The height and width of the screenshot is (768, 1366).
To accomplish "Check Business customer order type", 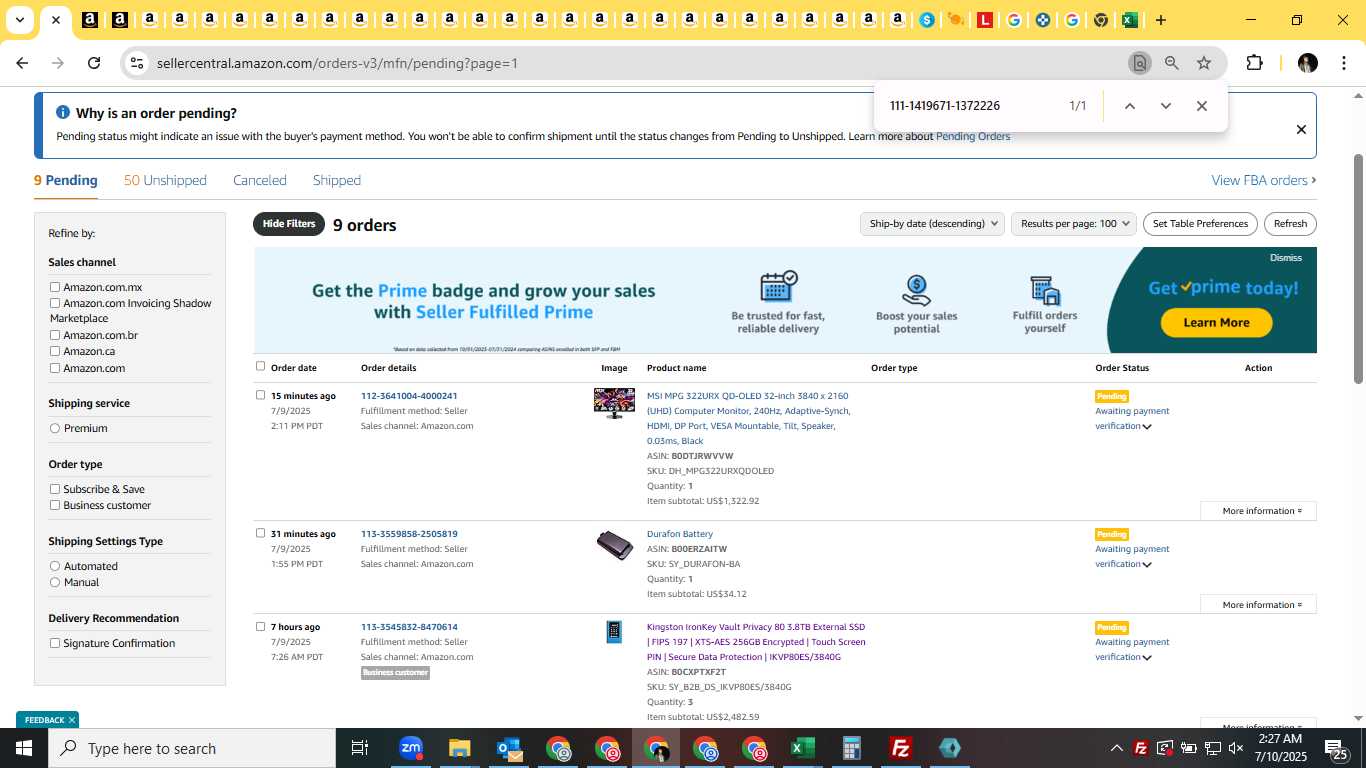I will [x=55, y=505].
